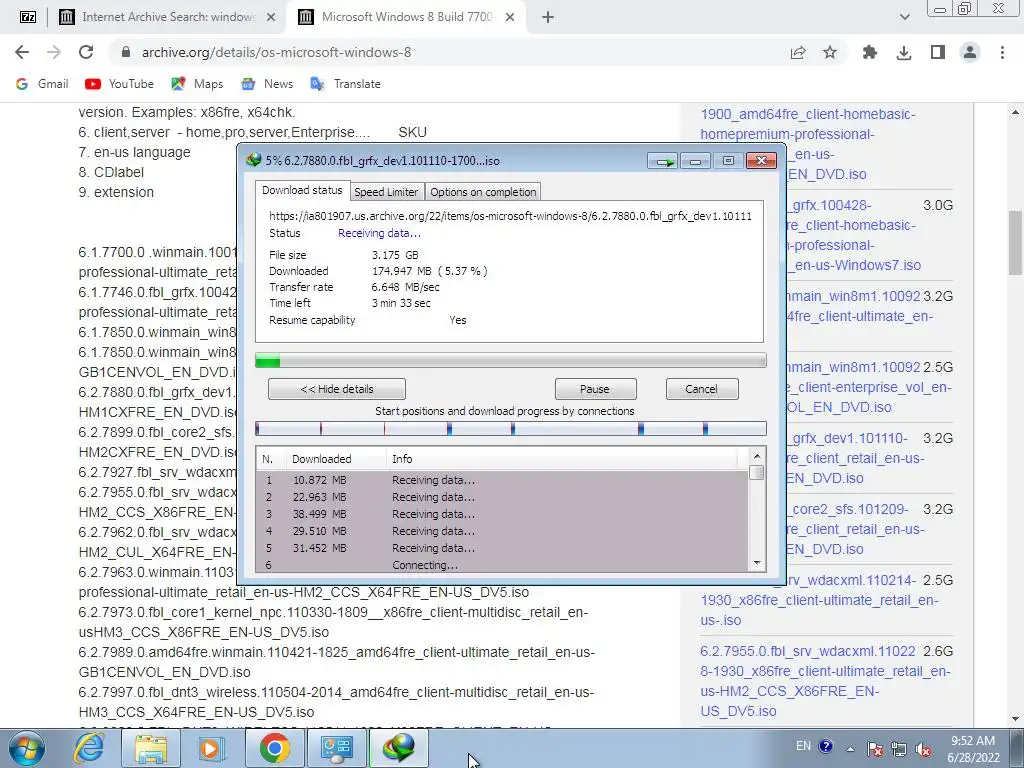Open Chrome downloads icon
1024x768 pixels.
coord(904,52)
